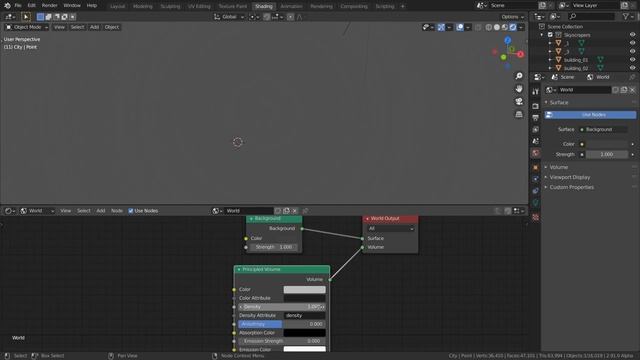Open the World properties tab
Screen dimensions: 640x360
(536, 153)
